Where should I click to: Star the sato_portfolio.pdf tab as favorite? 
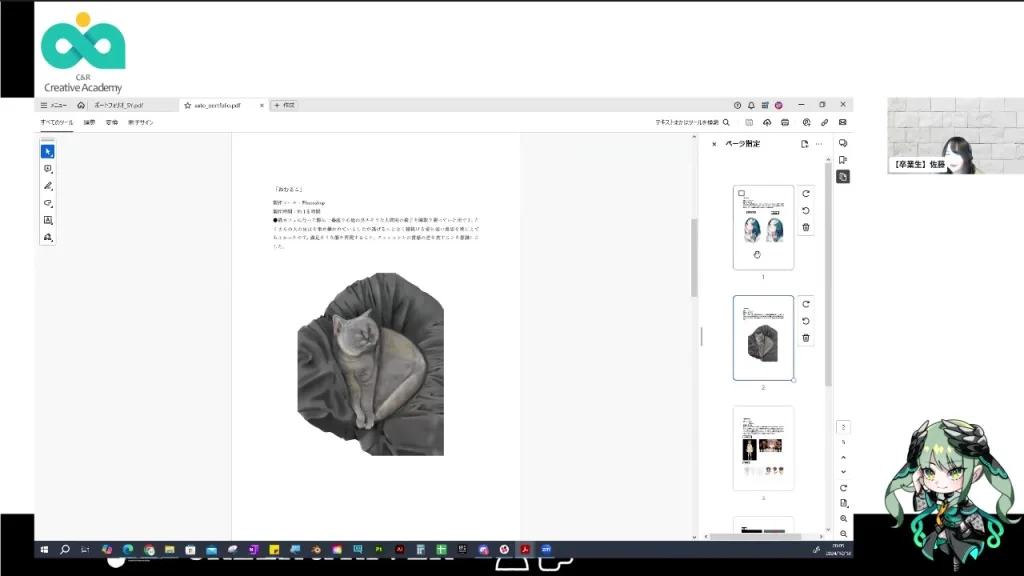187,105
